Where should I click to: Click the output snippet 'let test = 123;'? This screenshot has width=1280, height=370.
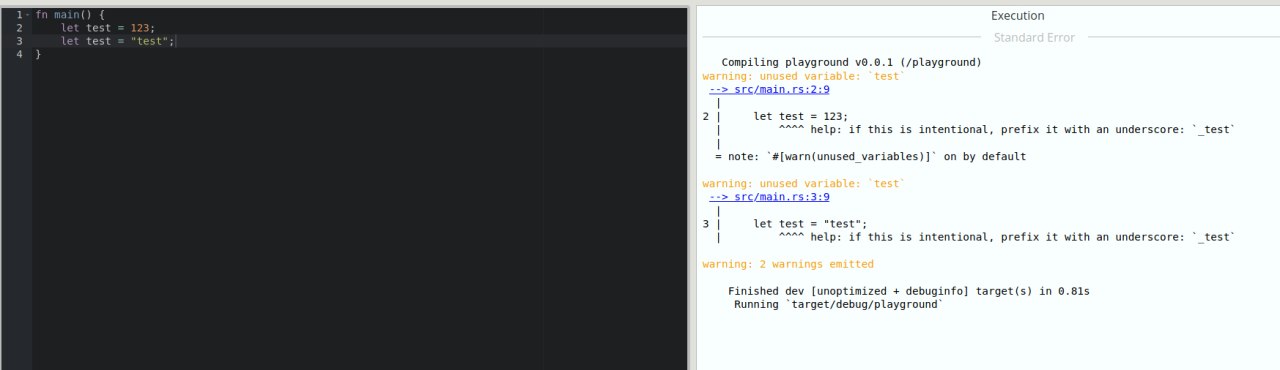tap(800, 116)
